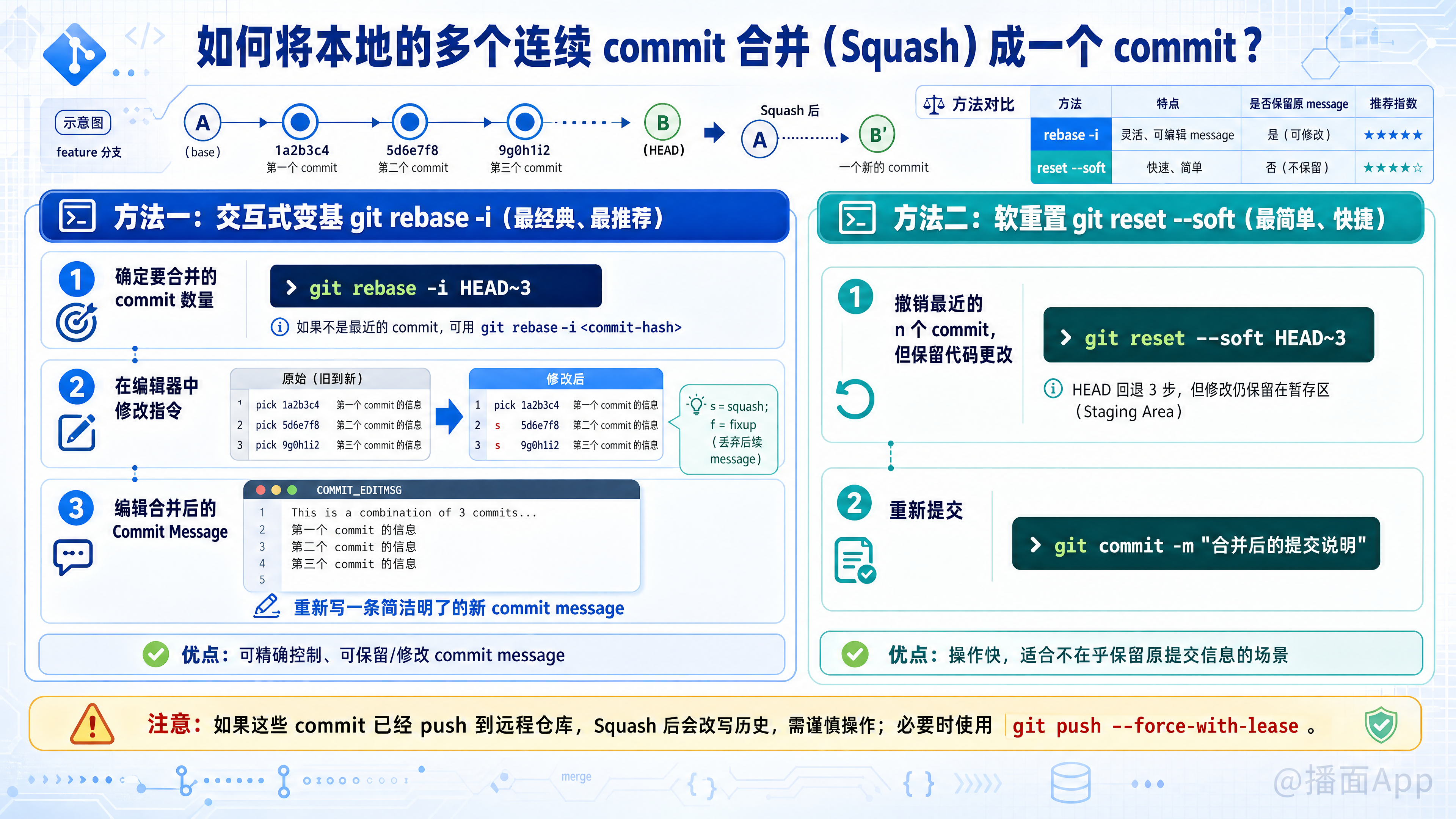Screen dimensions: 1456x819
Task: Click the reset --soft cell in the comparison table
Action: (1071, 167)
